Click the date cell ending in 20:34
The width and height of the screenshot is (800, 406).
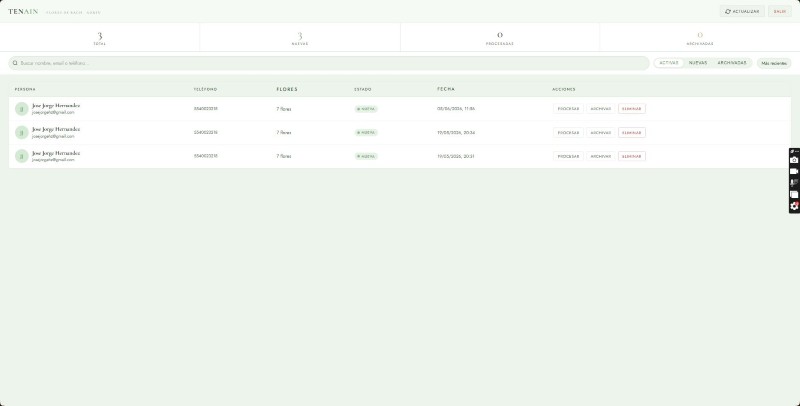[456, 133]
